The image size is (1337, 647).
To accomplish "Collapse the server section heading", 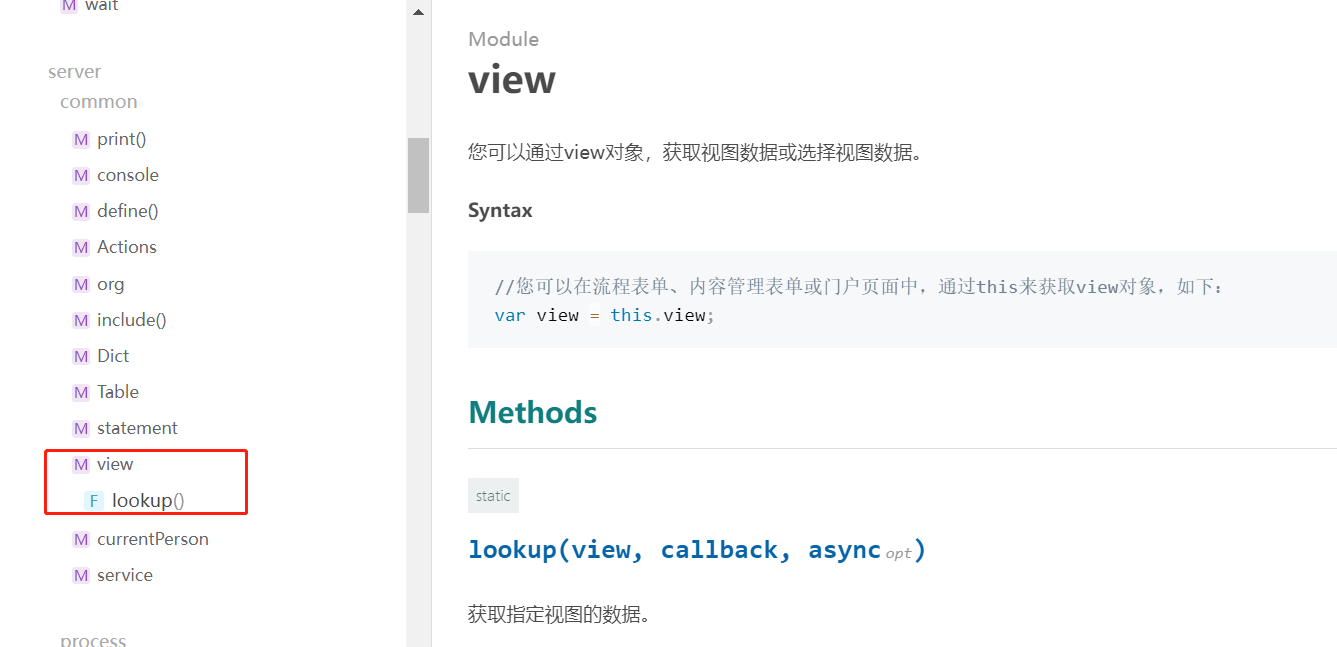I will tap(74, 72).
